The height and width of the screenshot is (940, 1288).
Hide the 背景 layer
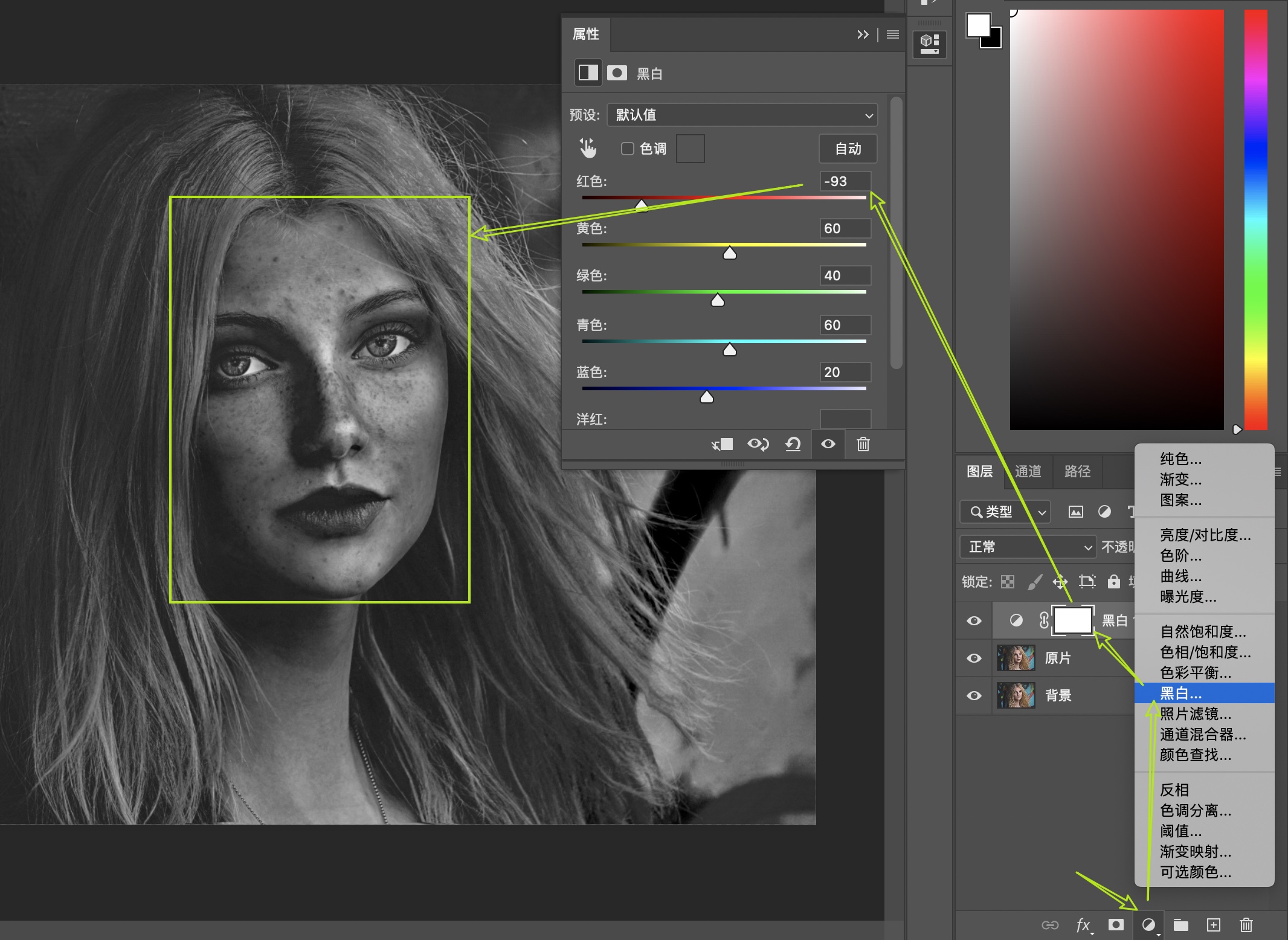click(x=974, y=695)
